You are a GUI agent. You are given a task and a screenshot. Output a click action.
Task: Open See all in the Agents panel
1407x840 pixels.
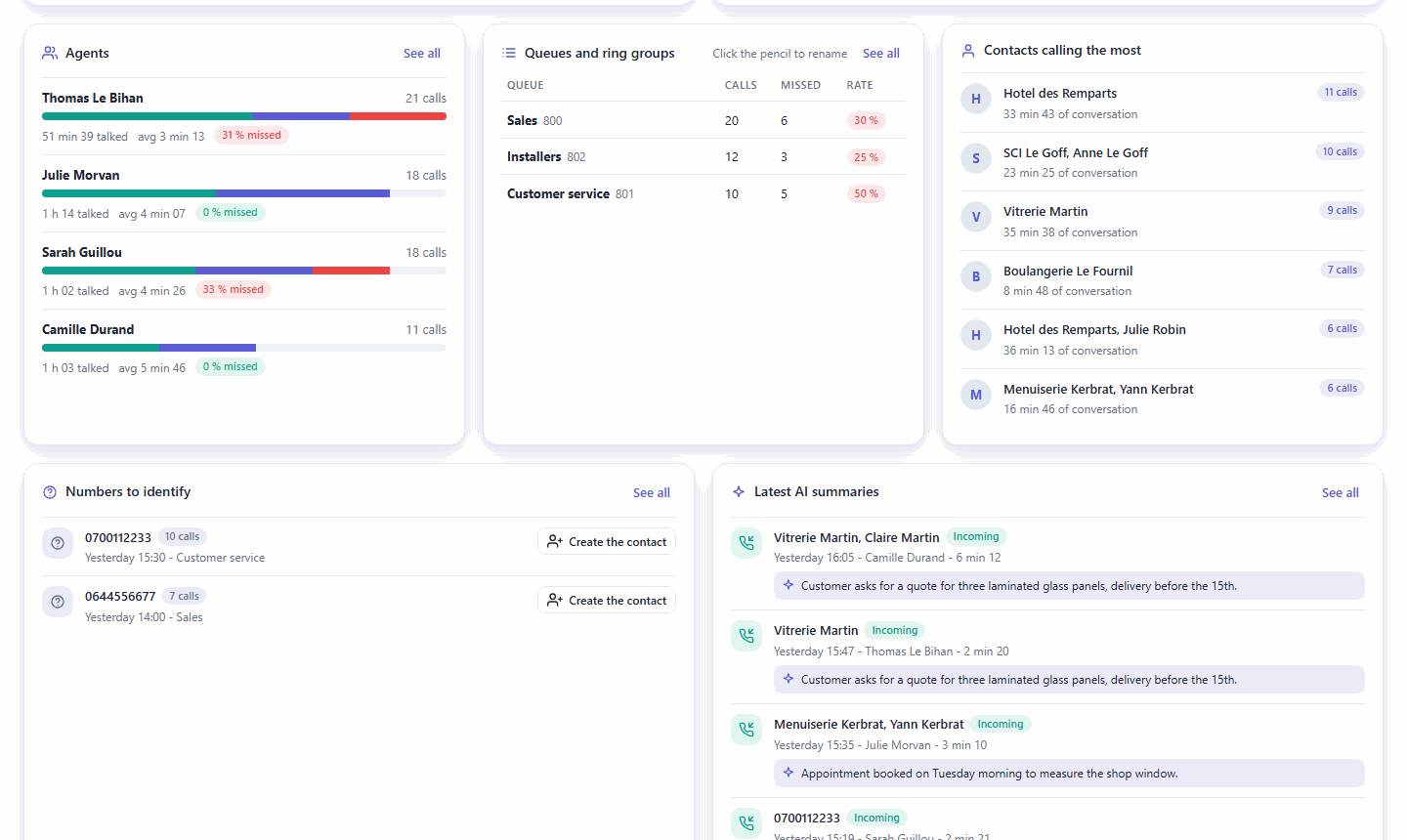click(422, 54)
